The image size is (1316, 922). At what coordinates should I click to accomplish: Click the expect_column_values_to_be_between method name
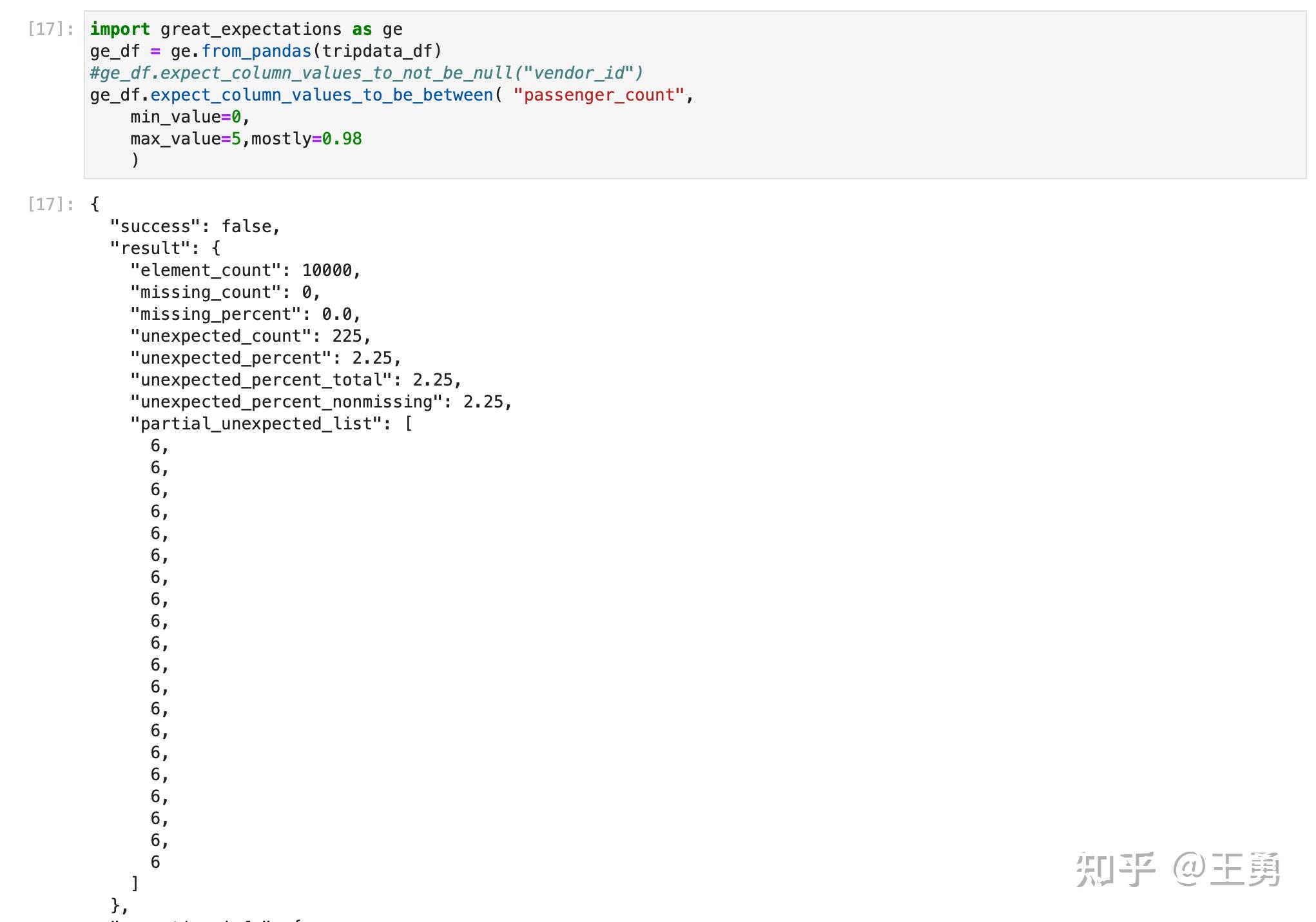coord(321,95)
